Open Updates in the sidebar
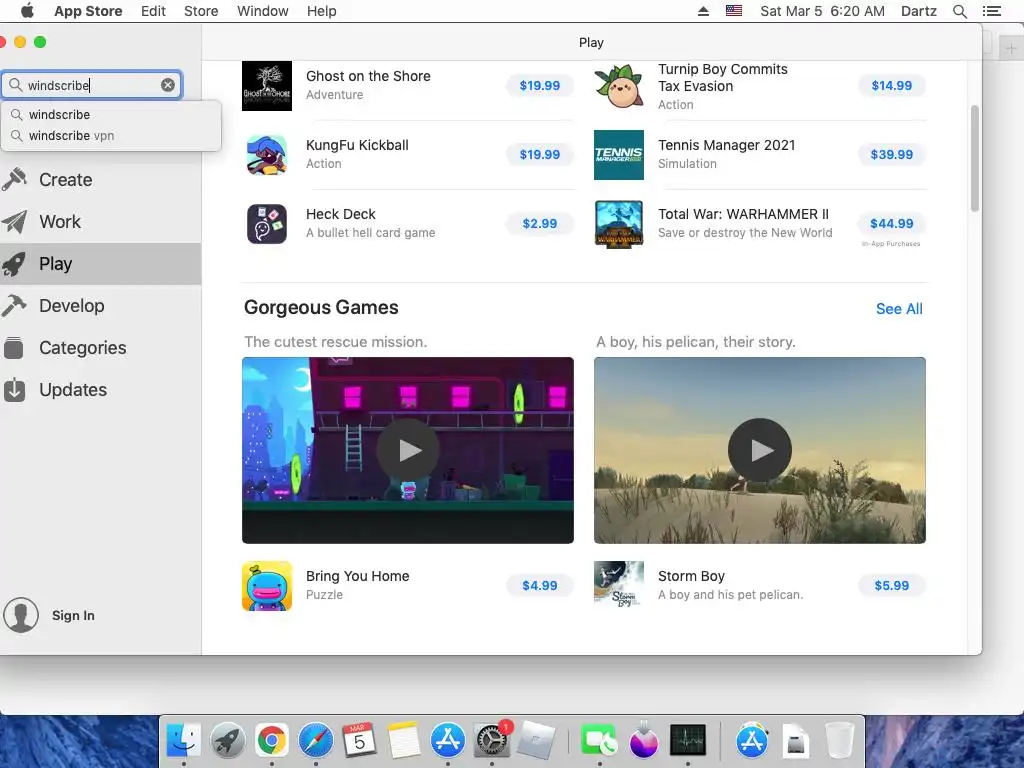Screen dimensions: 1024x768 [x=101, y=390]
